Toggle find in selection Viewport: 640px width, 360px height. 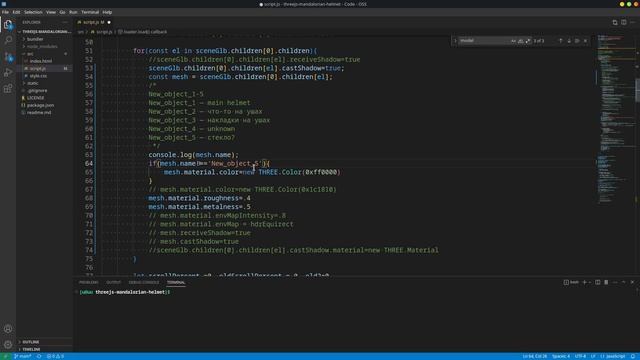coord(577,41)
